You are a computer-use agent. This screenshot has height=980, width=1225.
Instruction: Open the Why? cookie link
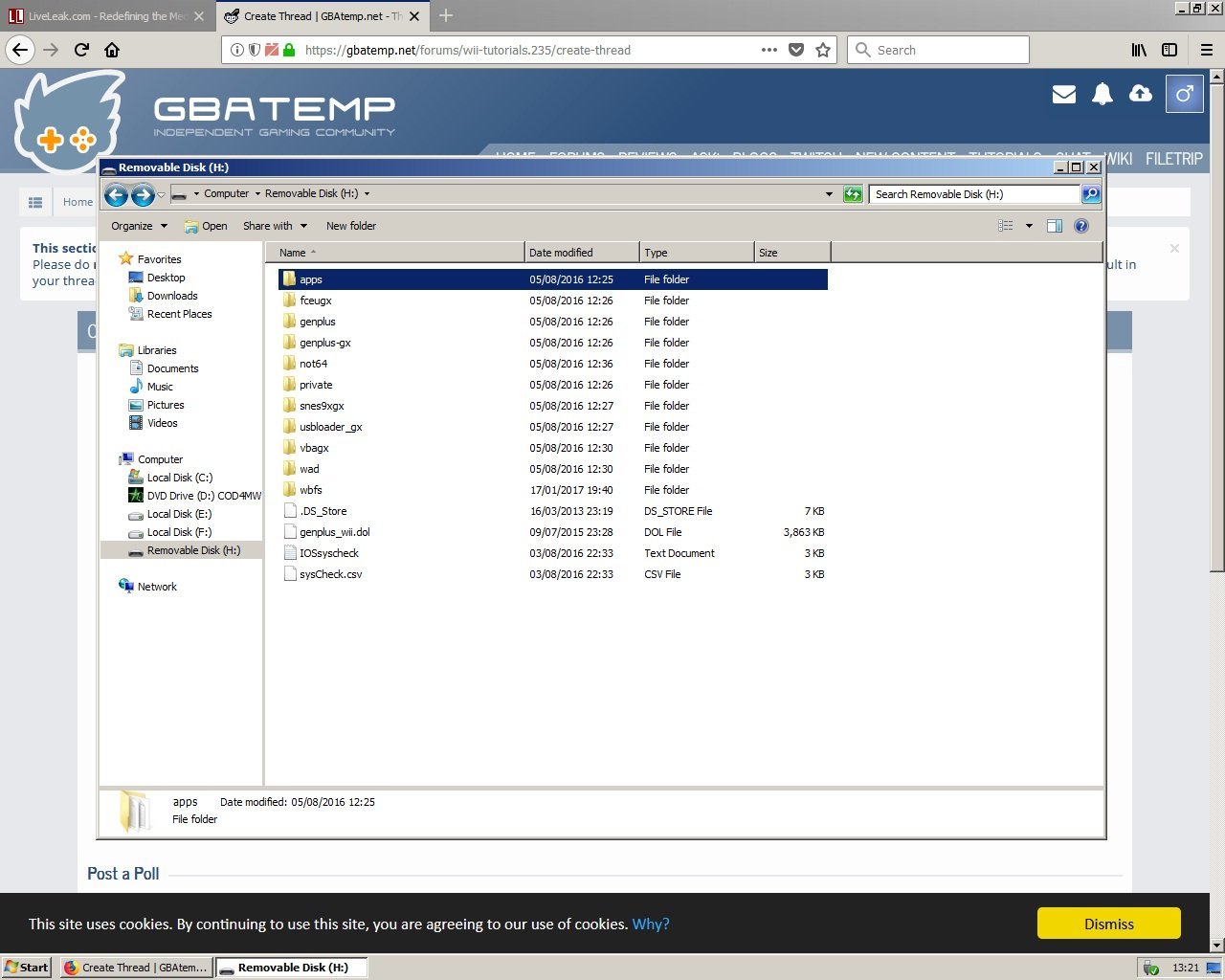click(x=651, y=924)
